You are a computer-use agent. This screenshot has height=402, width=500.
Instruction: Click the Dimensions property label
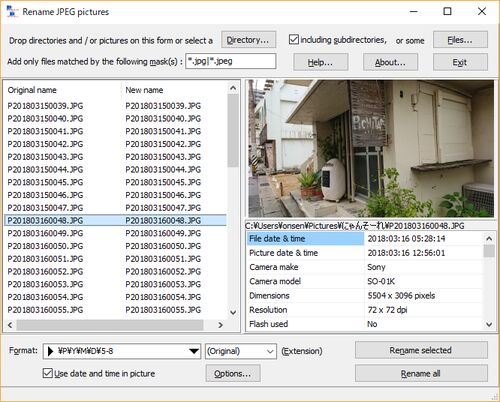tap(269, 296)
